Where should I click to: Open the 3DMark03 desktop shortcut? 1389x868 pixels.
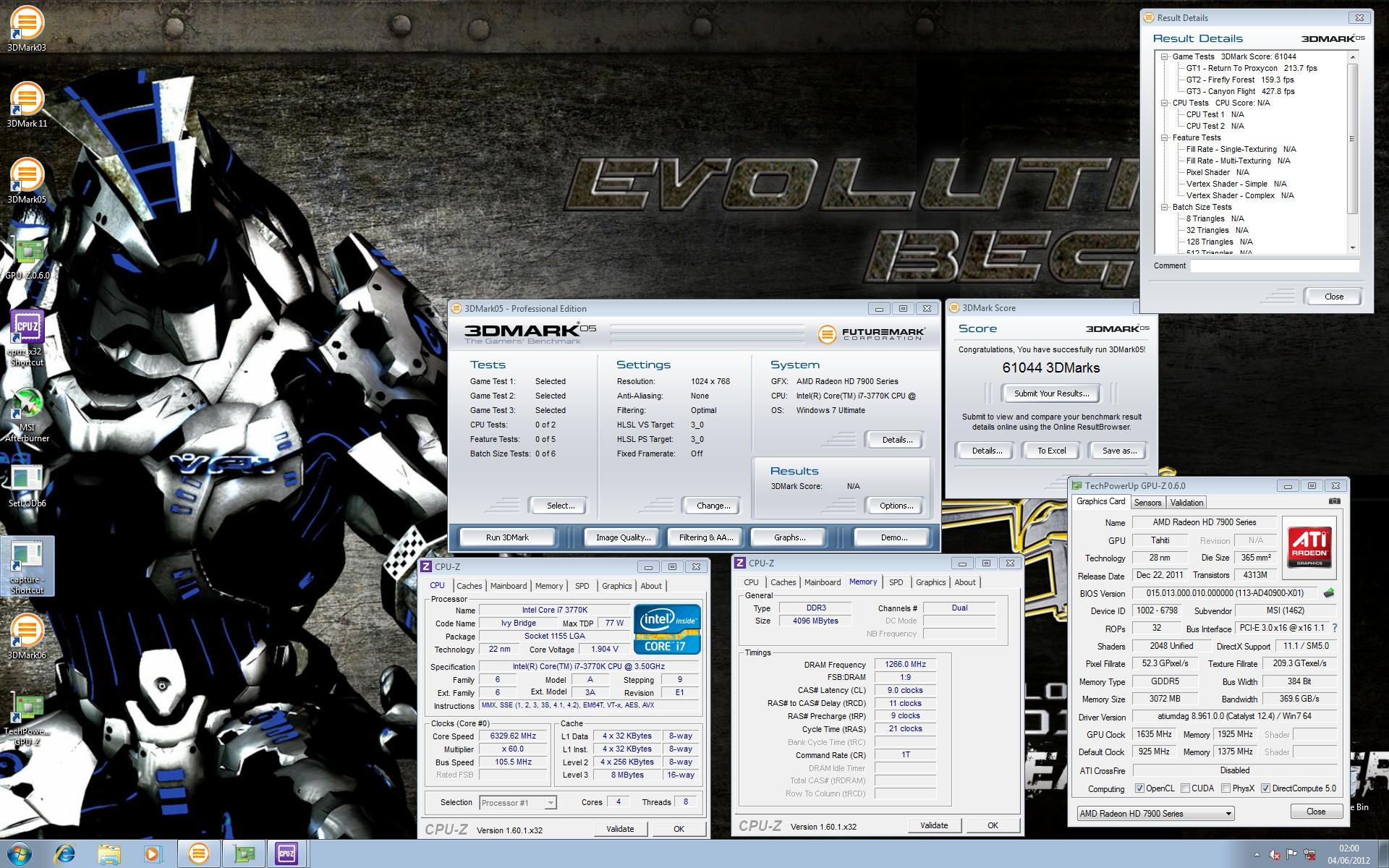coord(27,29)
